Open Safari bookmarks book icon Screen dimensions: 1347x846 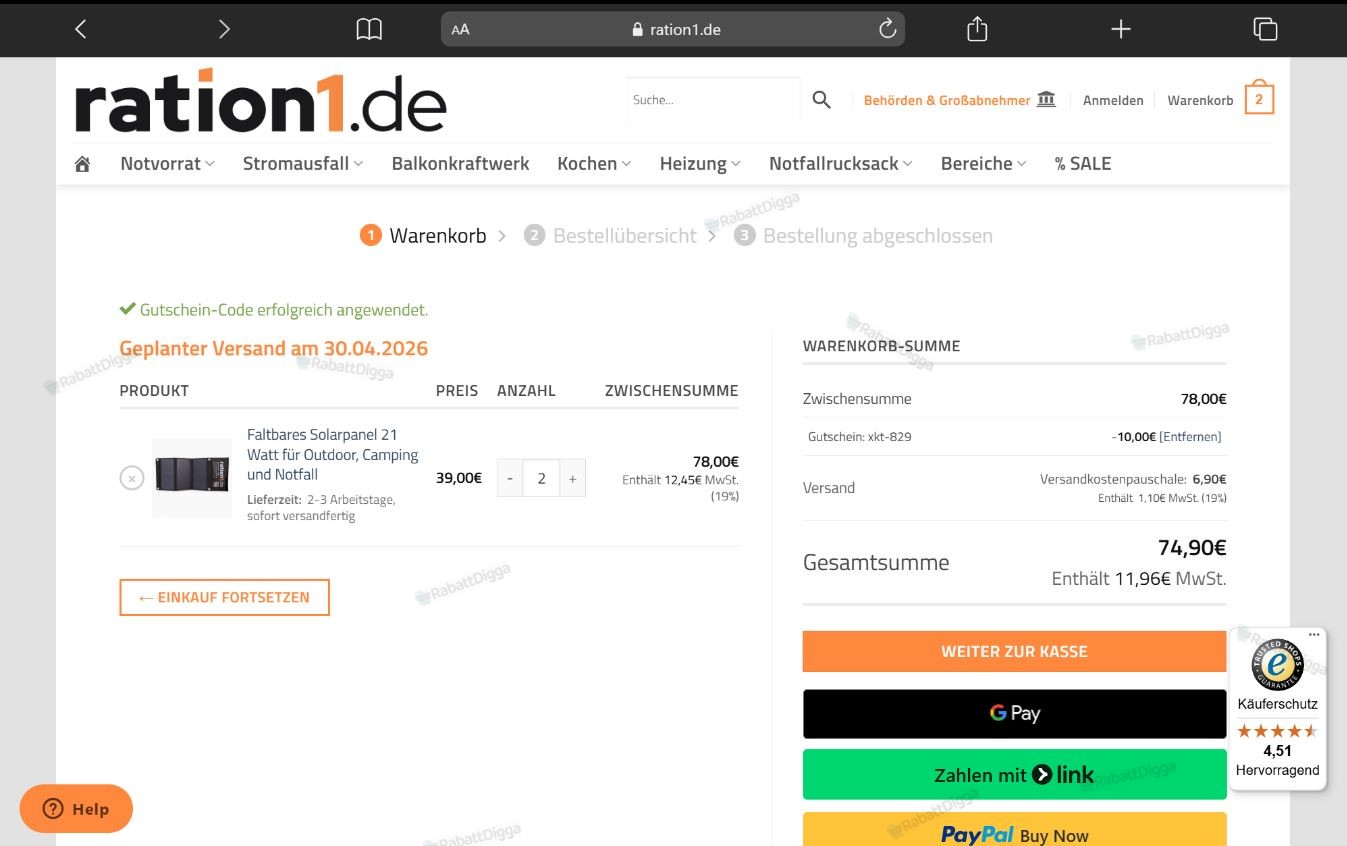point(369,30)
